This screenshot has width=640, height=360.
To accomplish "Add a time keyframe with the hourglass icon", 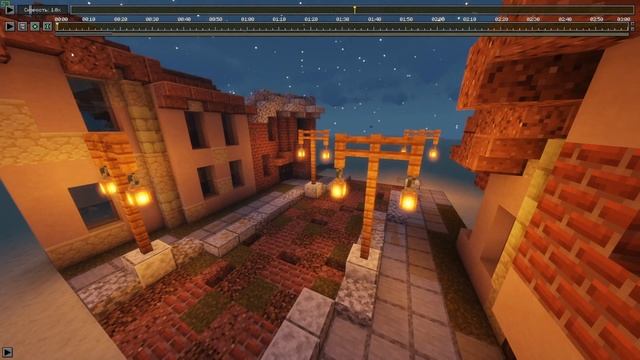I will 47,27.
